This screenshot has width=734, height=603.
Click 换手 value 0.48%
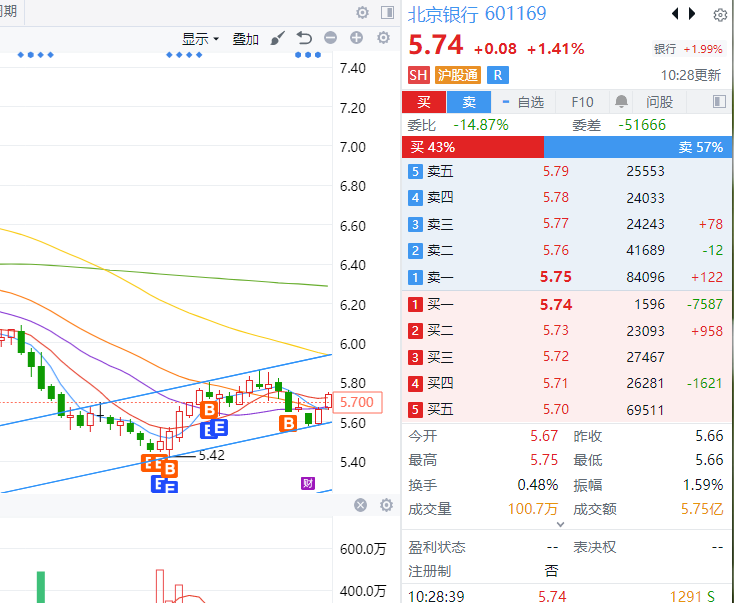point(537,485)
